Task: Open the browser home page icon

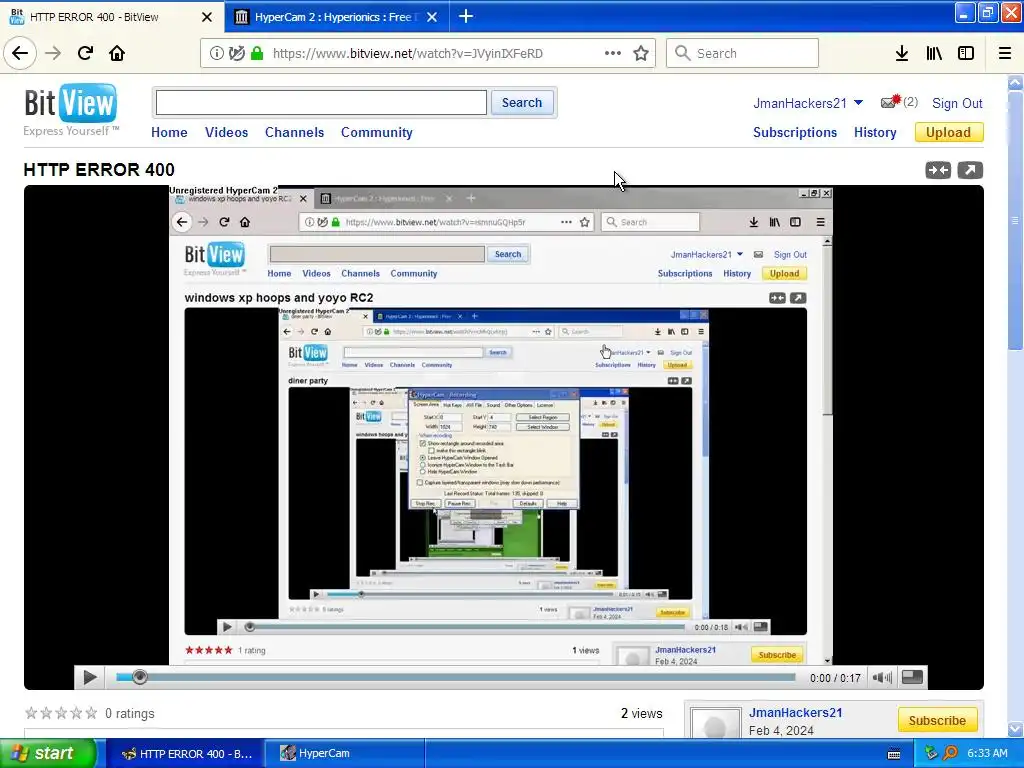Action: click(117, 54)
